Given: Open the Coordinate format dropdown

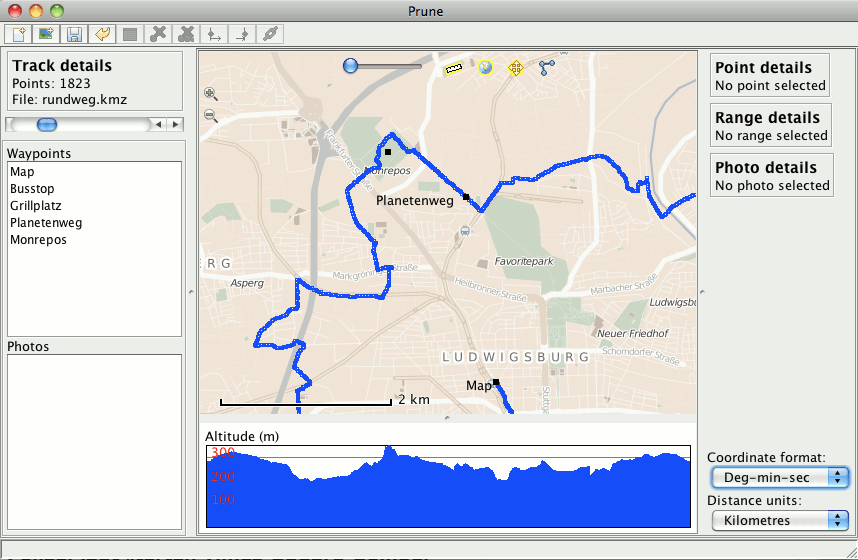Looking at the screenshot, I should click(x=779, y=478).
